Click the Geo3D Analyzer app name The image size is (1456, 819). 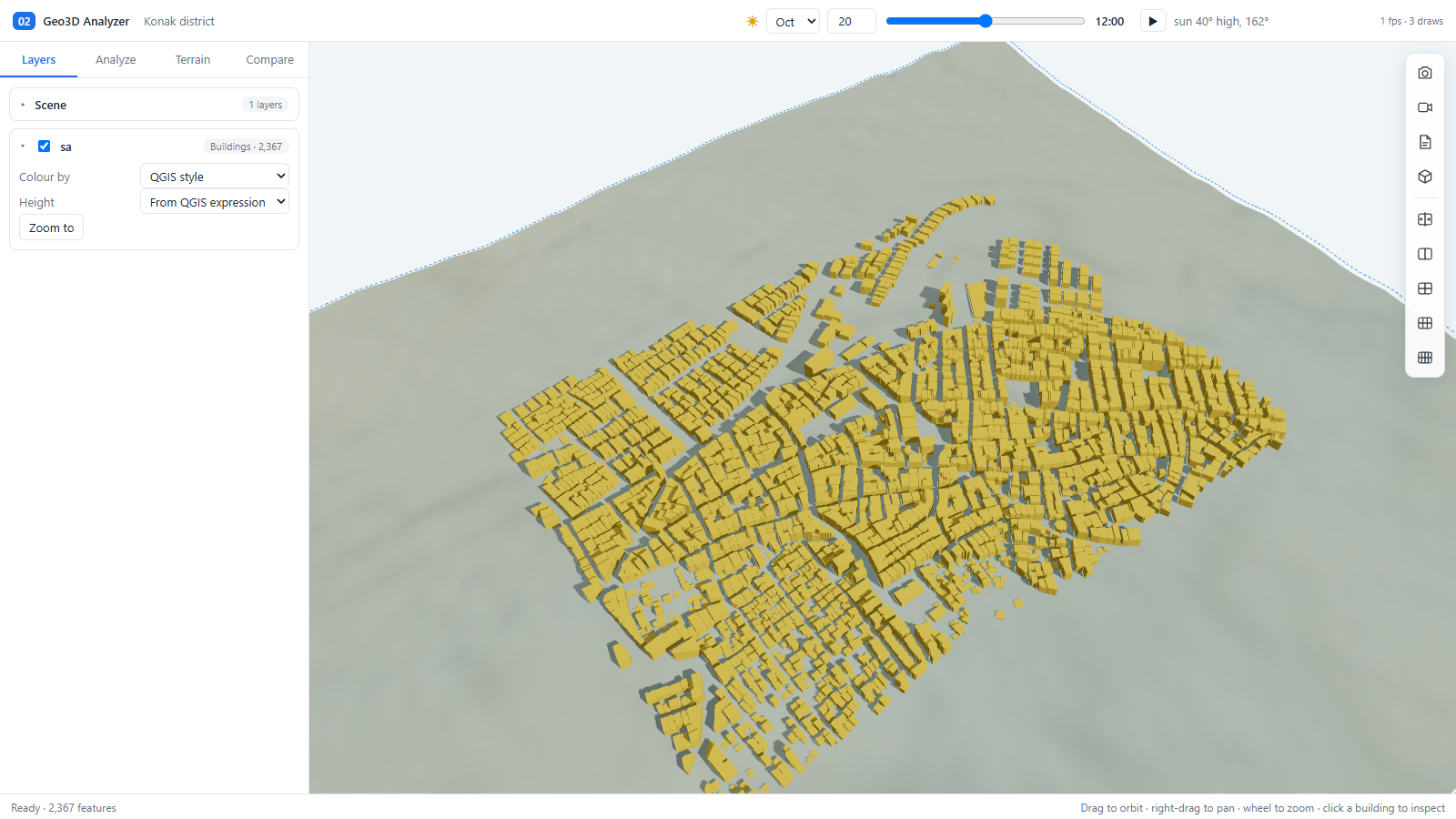(86, 21)
